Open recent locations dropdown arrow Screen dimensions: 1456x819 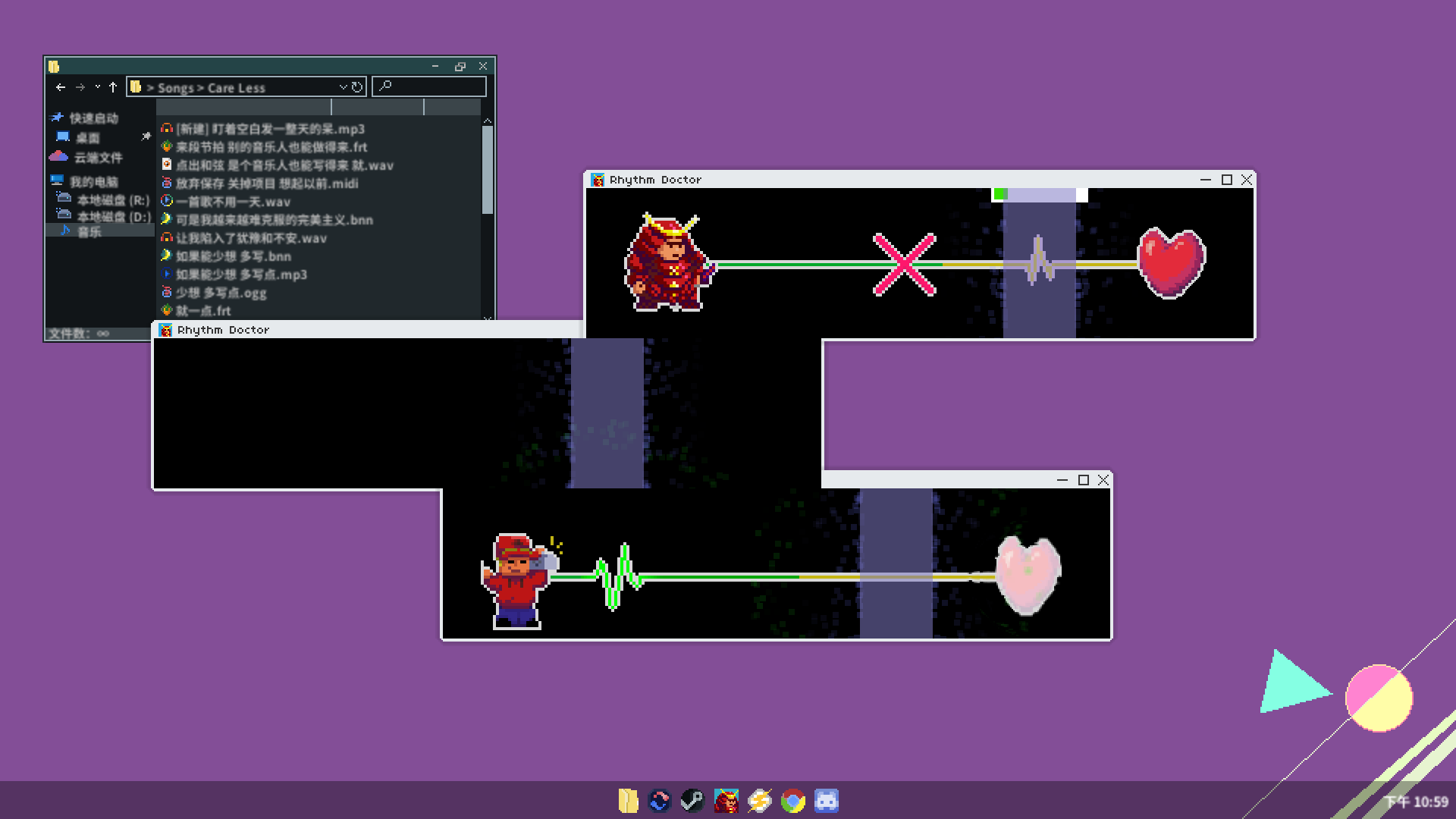click(x=97, y=87)
